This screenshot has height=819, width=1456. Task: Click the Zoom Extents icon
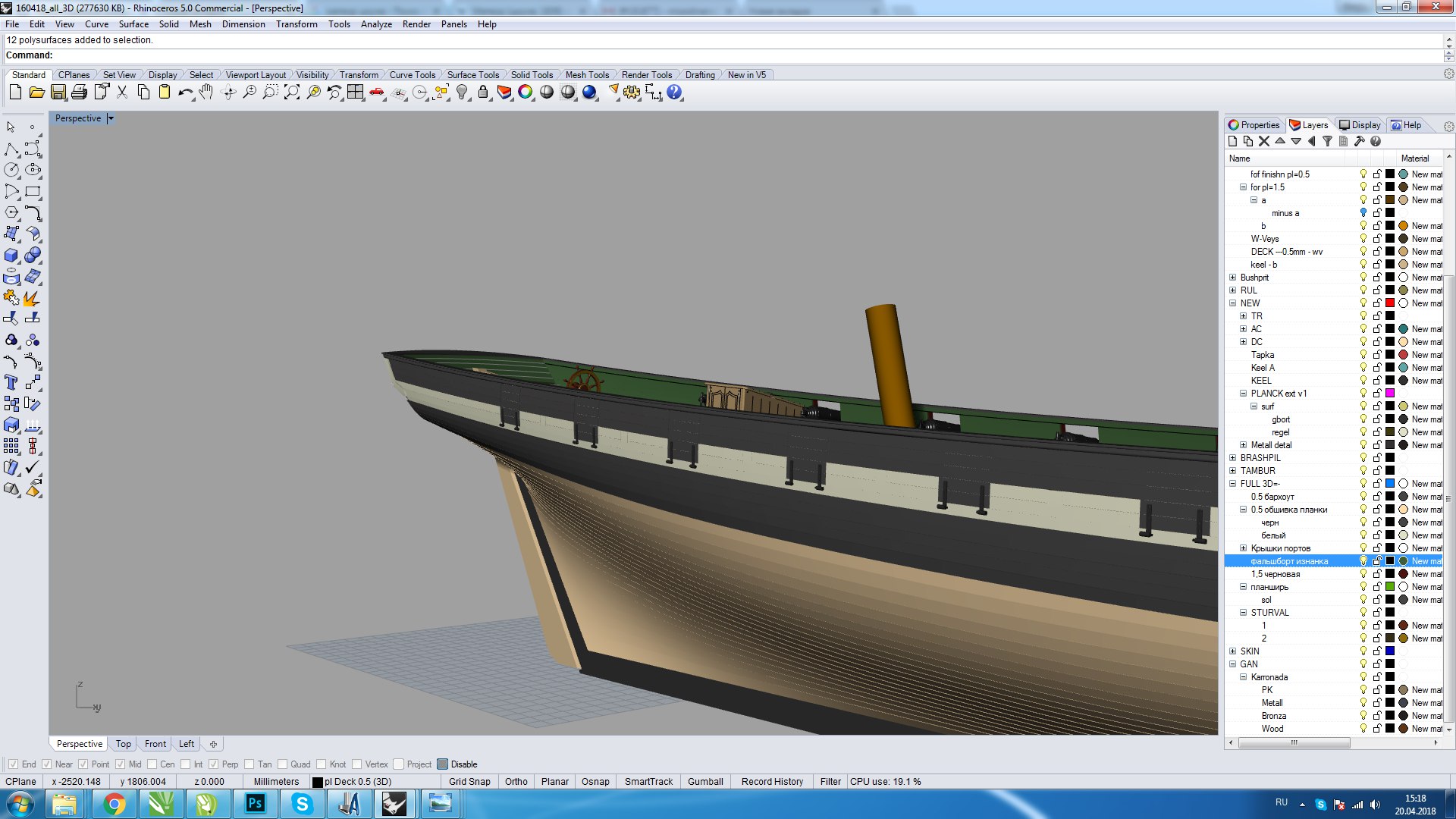pos(292,93)
